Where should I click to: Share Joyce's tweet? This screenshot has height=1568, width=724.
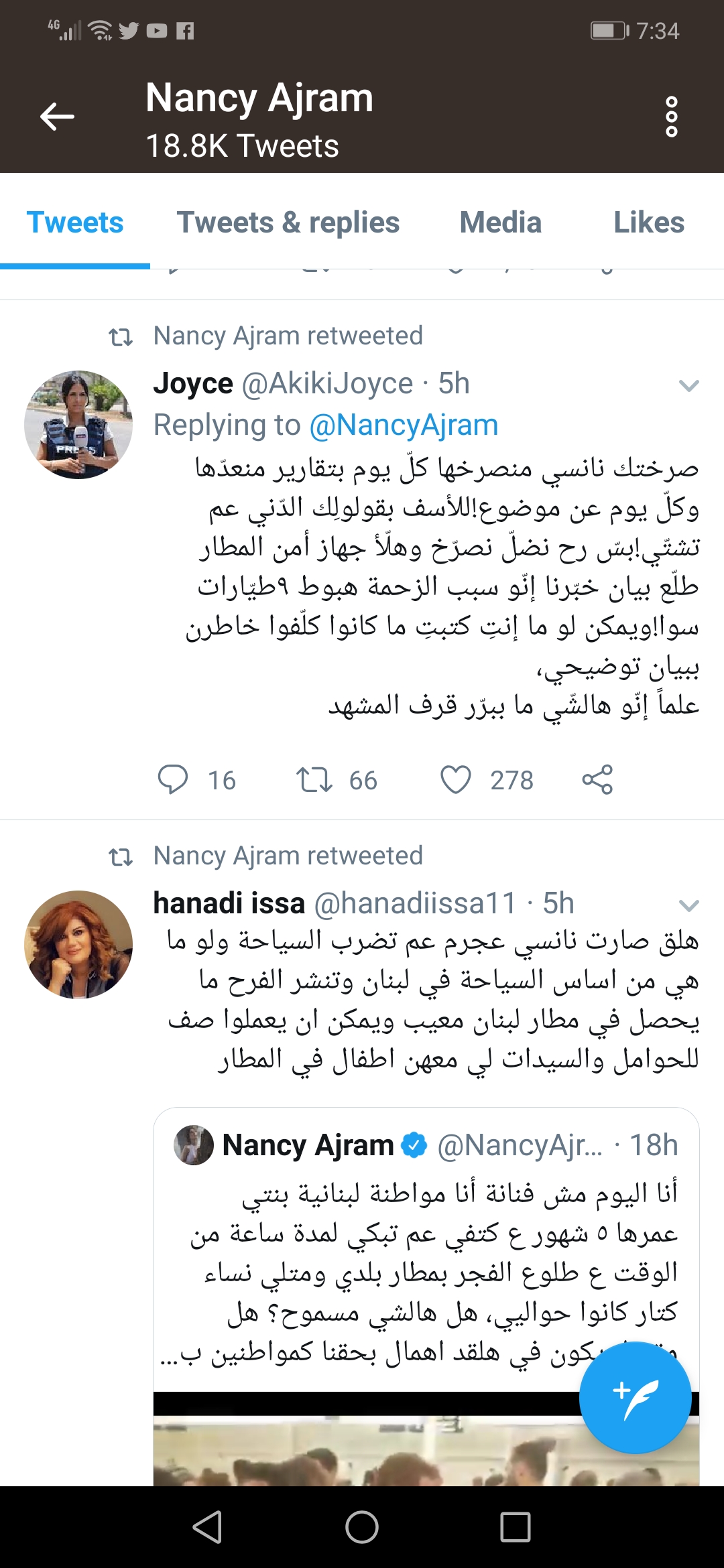(597, 780)
